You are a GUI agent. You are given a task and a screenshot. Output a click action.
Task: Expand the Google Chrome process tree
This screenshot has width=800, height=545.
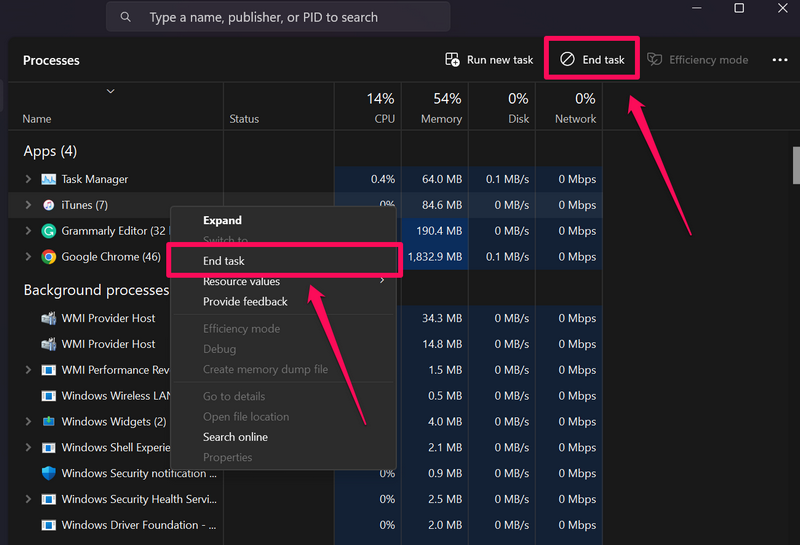(x=28, y=257)
